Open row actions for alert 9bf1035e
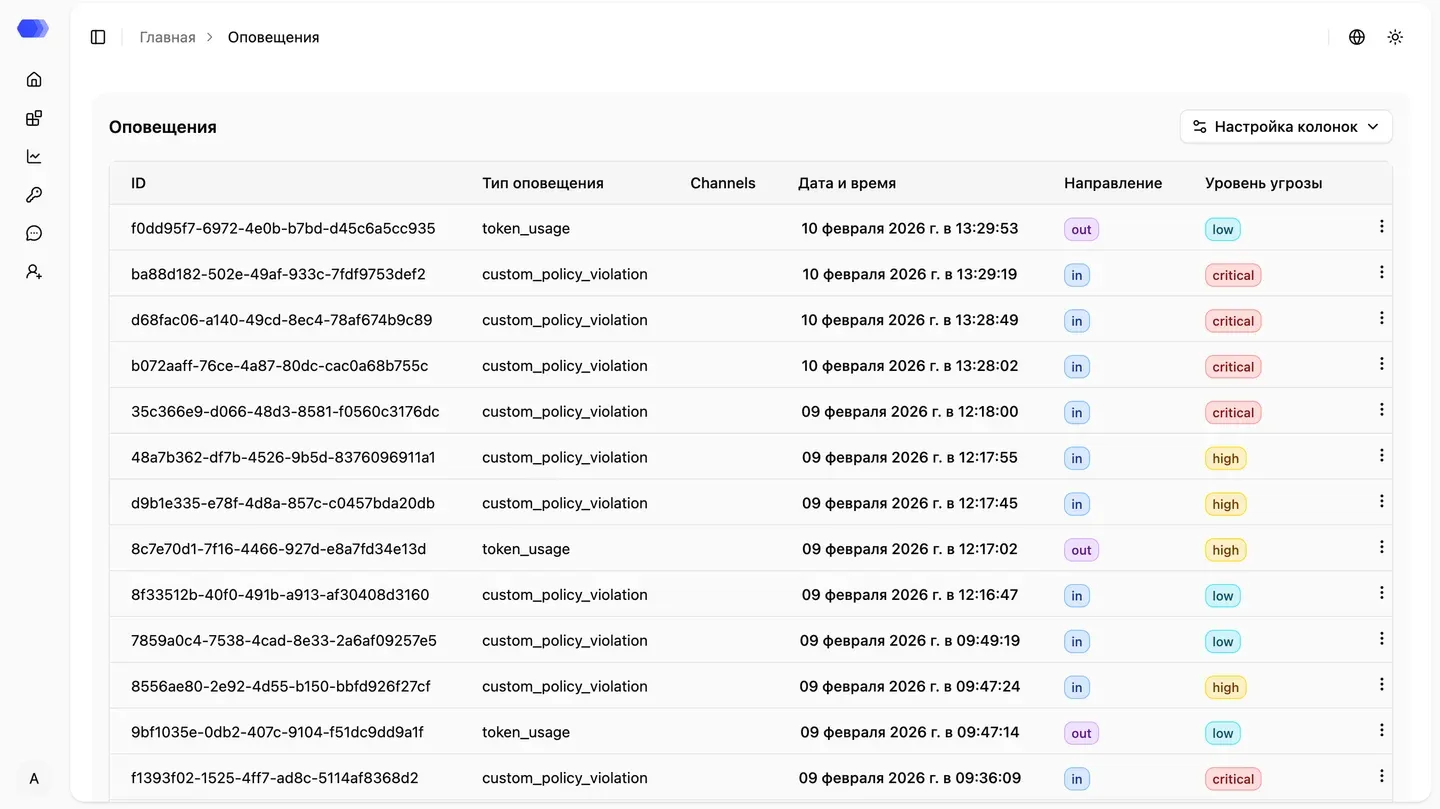Viewport: 1440px width, 809px height. pyautogui.click(x=1382, y=730)
